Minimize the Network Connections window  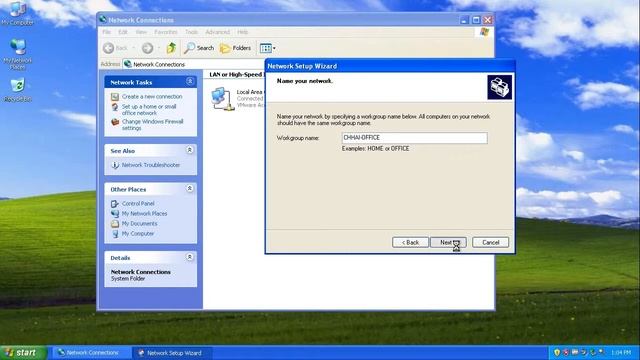point(464,20)
